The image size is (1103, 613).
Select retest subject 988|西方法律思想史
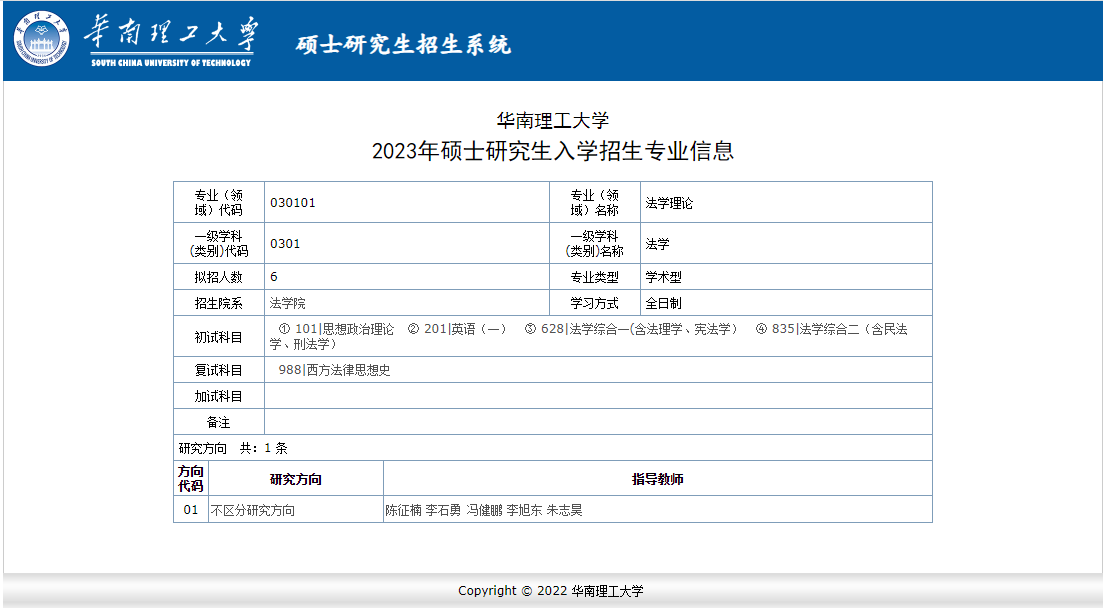[x=334, y=369]
